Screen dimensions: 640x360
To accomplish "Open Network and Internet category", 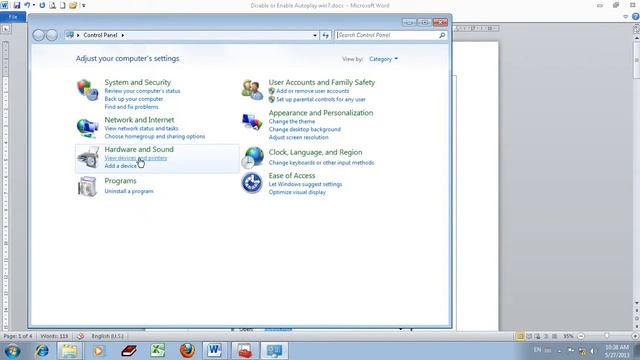I will (139, 120).
